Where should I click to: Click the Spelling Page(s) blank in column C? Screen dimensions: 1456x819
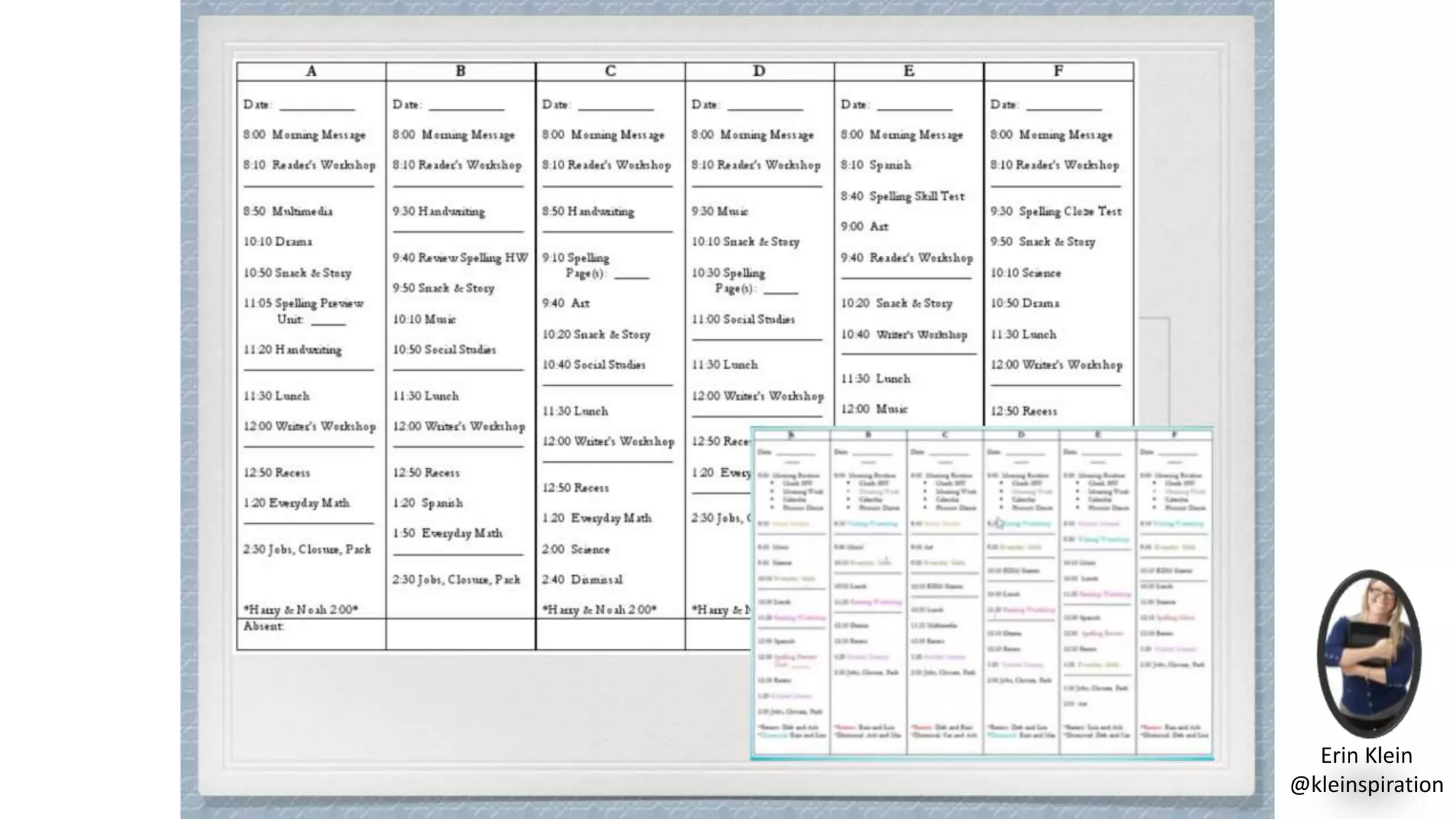pos(631,275)
